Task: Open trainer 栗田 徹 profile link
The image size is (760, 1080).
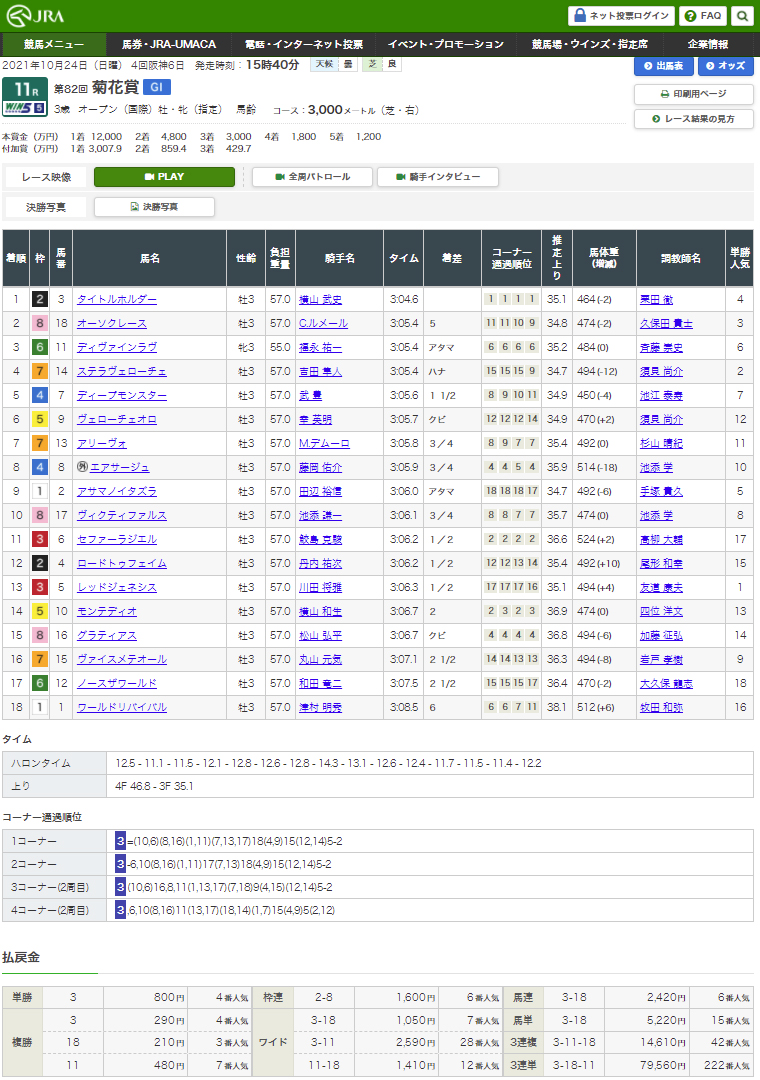Action: pos(659,299)
